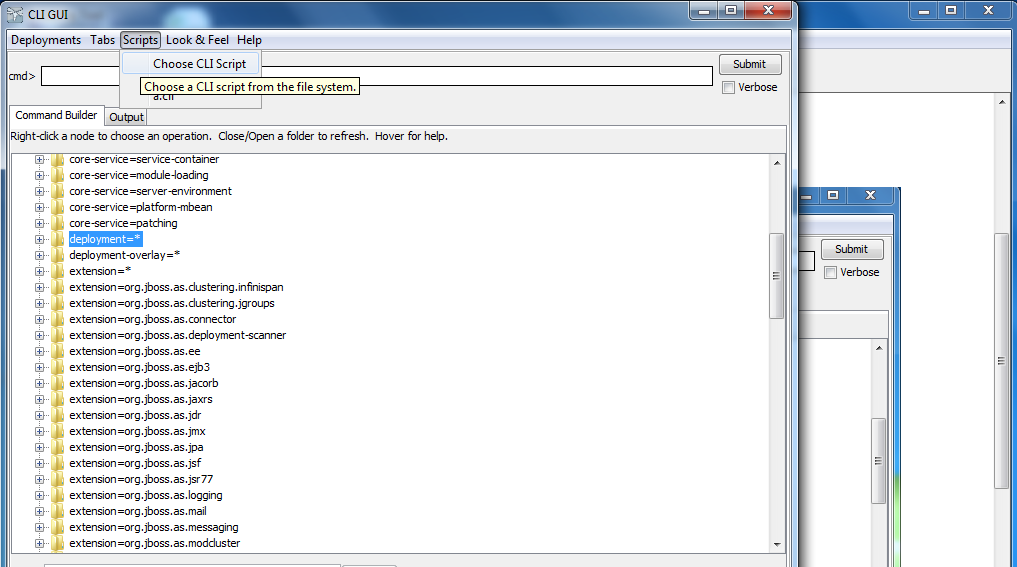Click folder icon of extension=org.jboss.as.ee
The height and width of the screenshot is (567, 1017).
58,352
